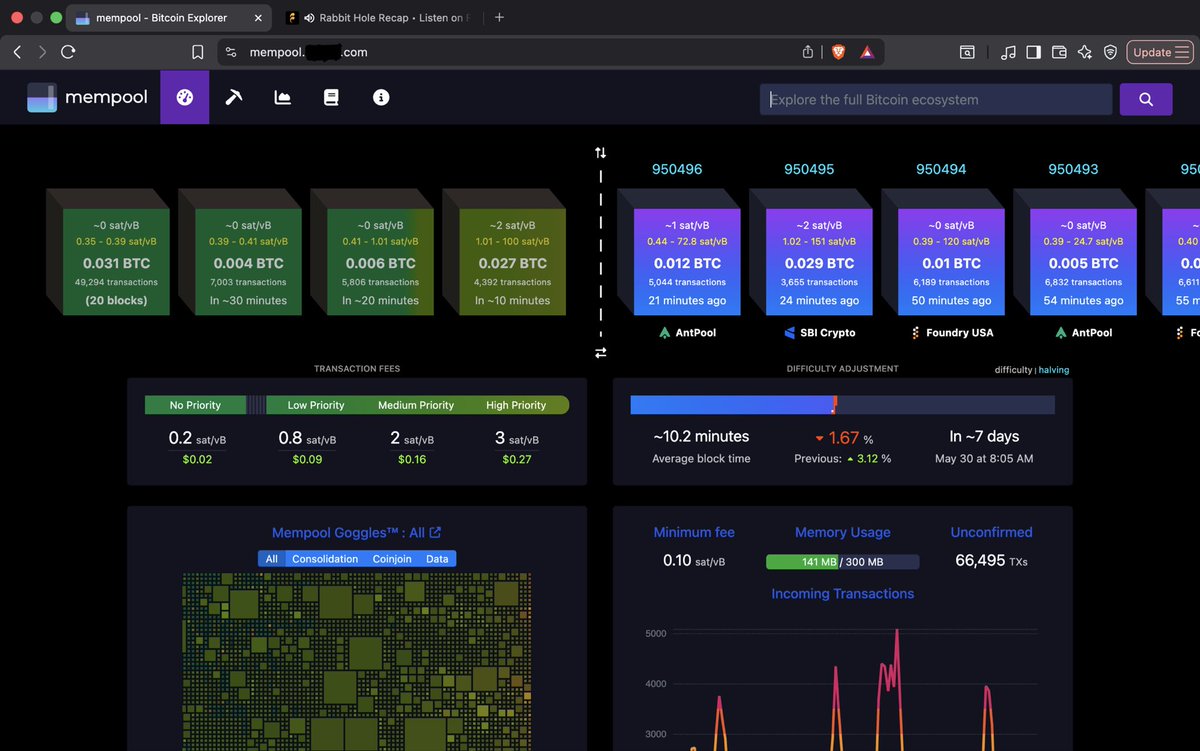Open the Mining pickaxe icon
The width and height of the screenshot is (1200, 751).
point(234,98)
